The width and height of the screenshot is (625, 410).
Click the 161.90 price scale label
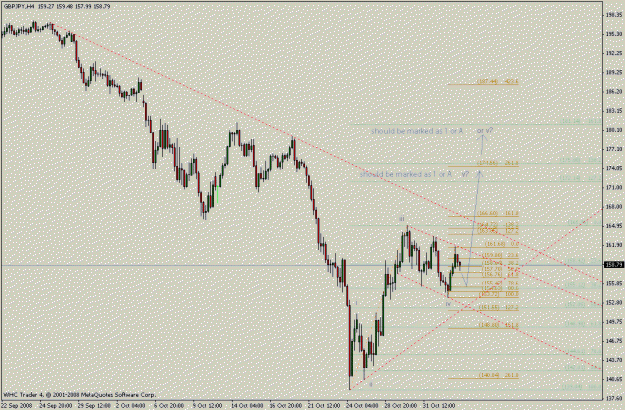coord(614,245)
